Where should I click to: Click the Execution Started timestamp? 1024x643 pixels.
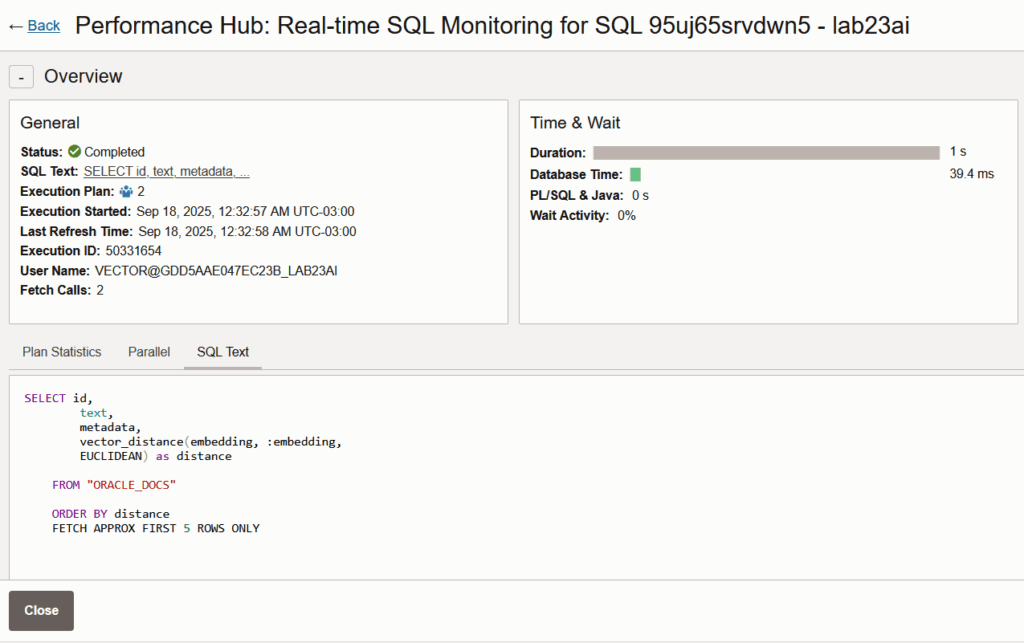244,211
